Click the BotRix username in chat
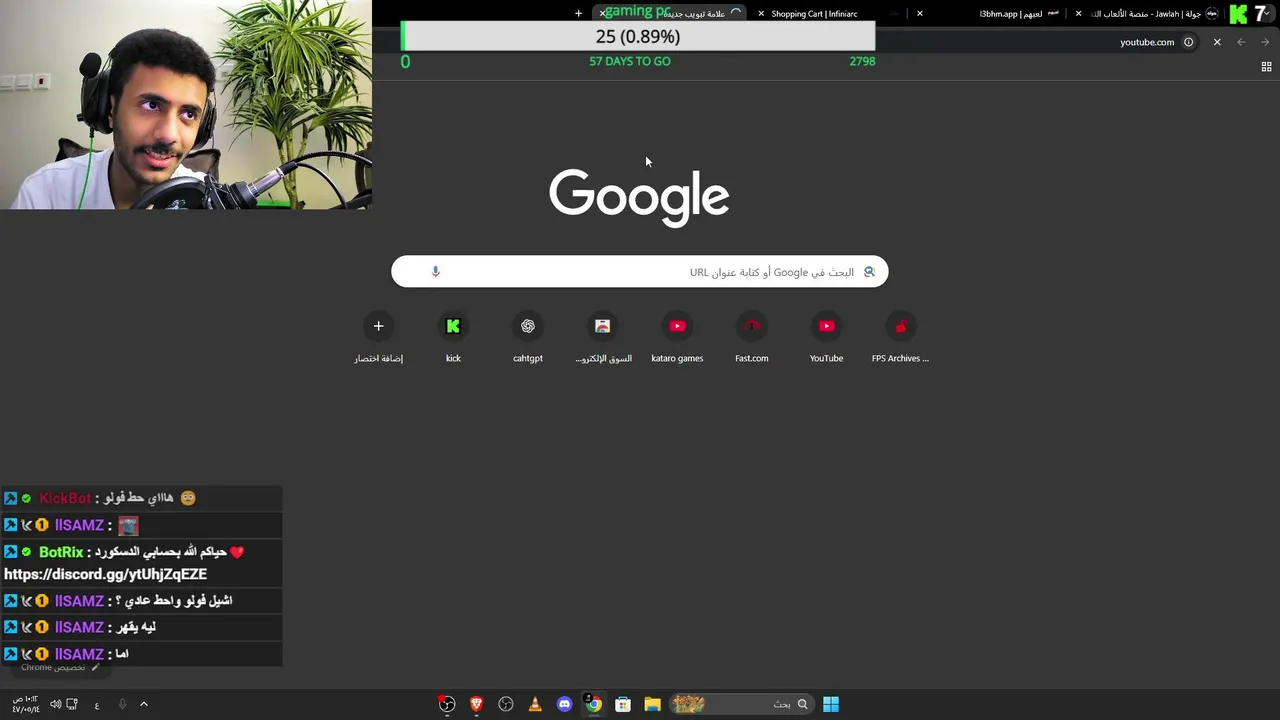Image resolution: width=1280 pixels, height=720 pixels. pos(61,552)
